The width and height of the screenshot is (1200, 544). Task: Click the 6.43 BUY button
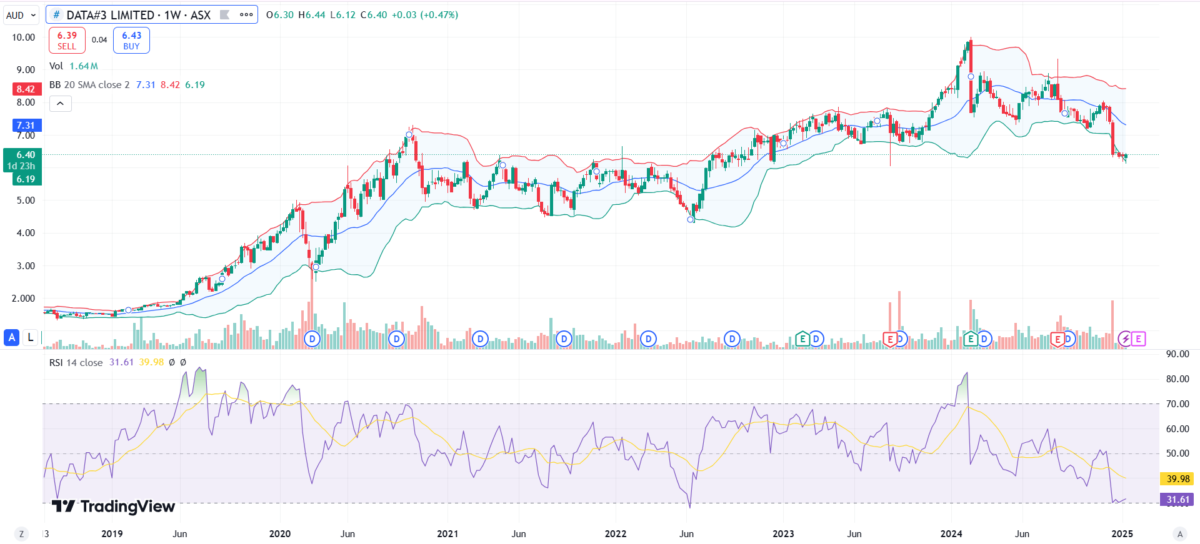[x=131, y=39]
